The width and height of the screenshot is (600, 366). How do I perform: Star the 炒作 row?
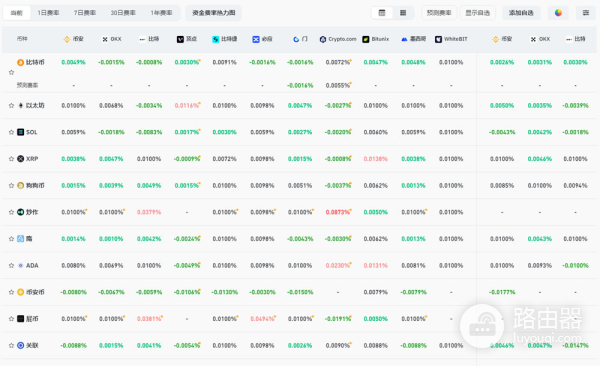tap(11, 212)
